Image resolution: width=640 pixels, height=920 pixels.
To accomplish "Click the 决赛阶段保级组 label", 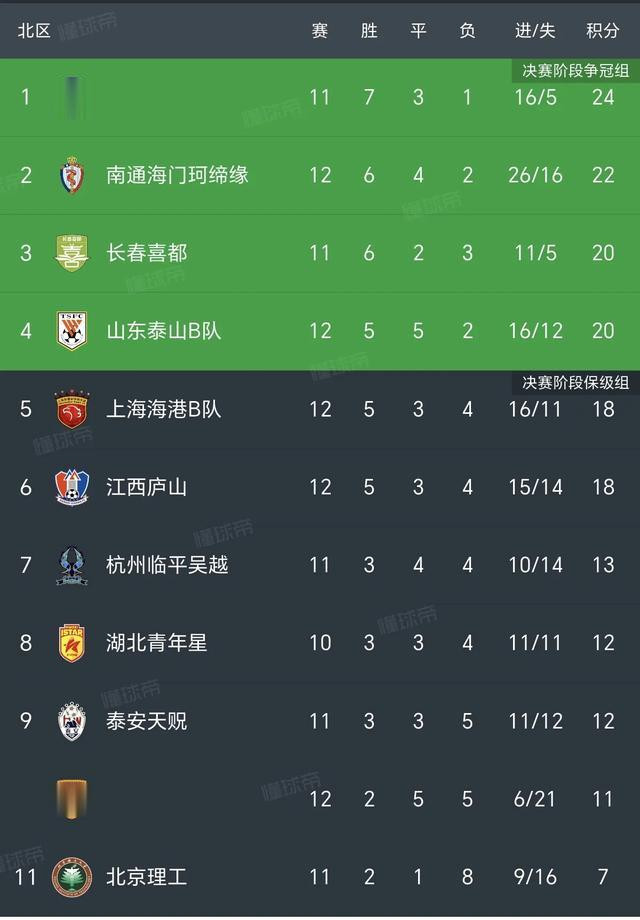I will (575, 383).
